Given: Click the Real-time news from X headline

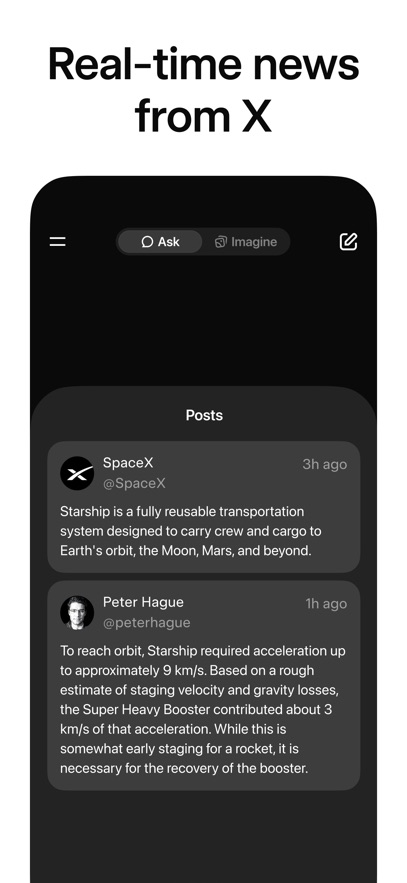Looking at the screenshot, I should point(203,90).
